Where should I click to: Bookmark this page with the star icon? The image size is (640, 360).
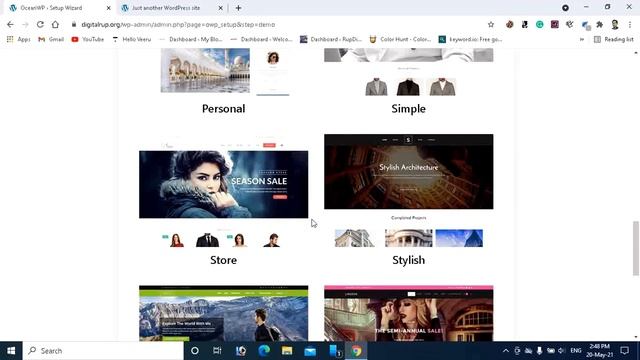click(491, 24)
